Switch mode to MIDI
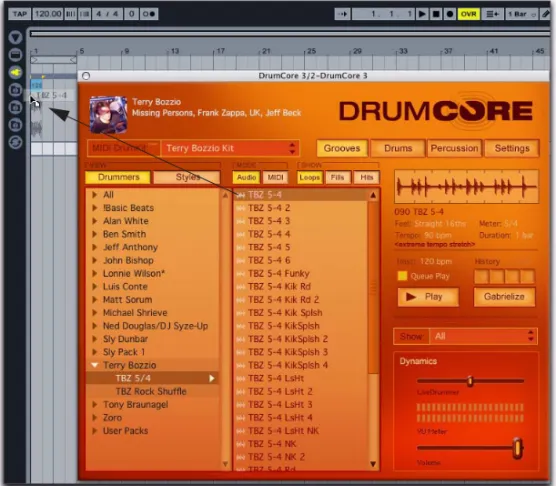 [275, 177]
